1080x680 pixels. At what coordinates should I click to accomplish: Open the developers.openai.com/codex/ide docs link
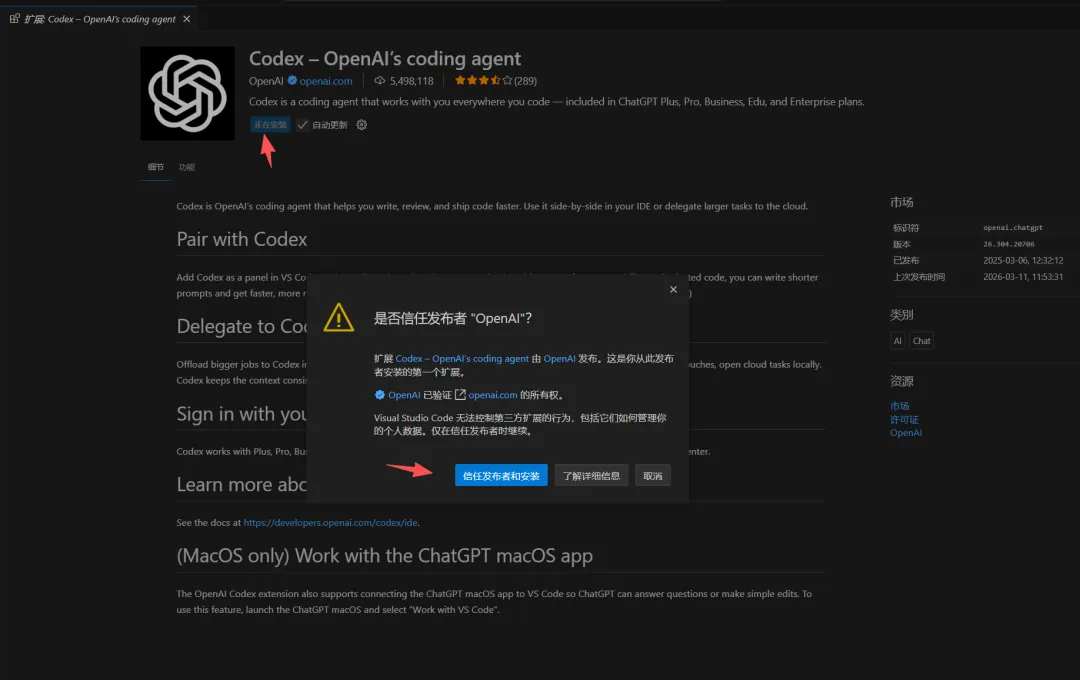click(331, 522)
